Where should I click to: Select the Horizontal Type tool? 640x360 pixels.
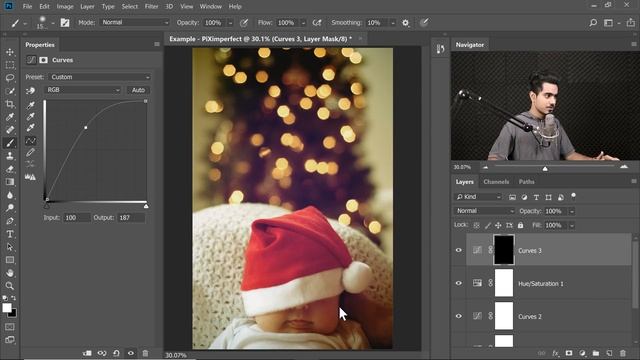[10, 234]
